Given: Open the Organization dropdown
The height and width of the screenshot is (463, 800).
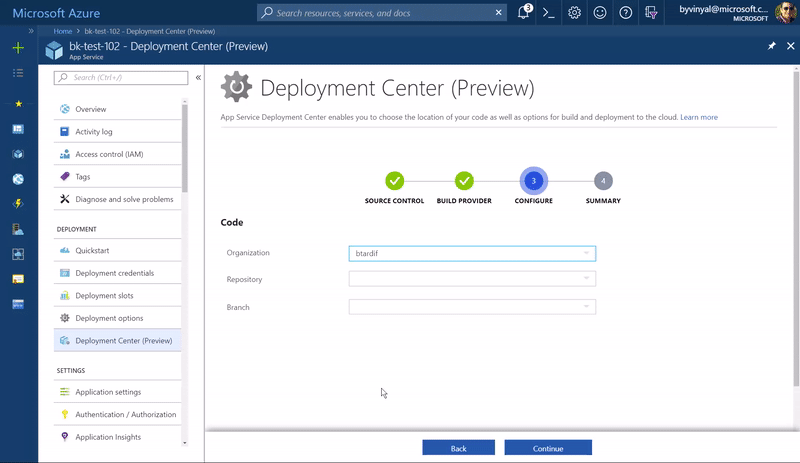Looking at the screenshot, I should point(472,253).
